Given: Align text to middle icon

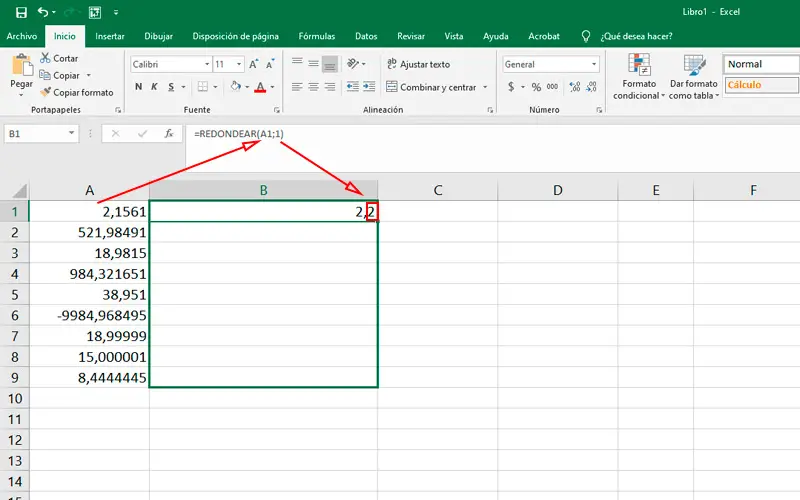Looking at the screenshot, I should click(x=313, y=63).
